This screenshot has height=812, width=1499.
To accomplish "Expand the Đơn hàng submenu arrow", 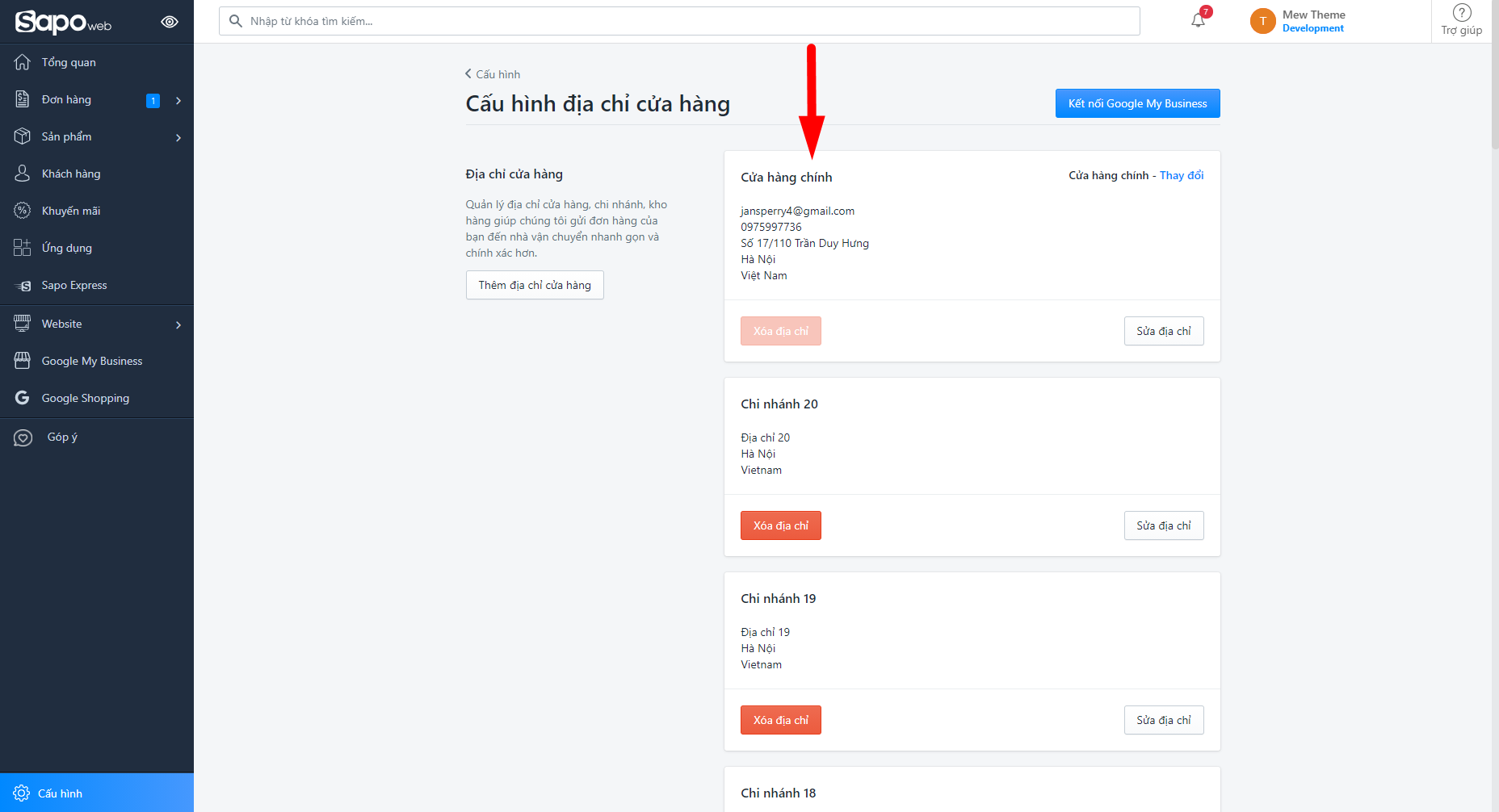I will (x=178, y=100).
